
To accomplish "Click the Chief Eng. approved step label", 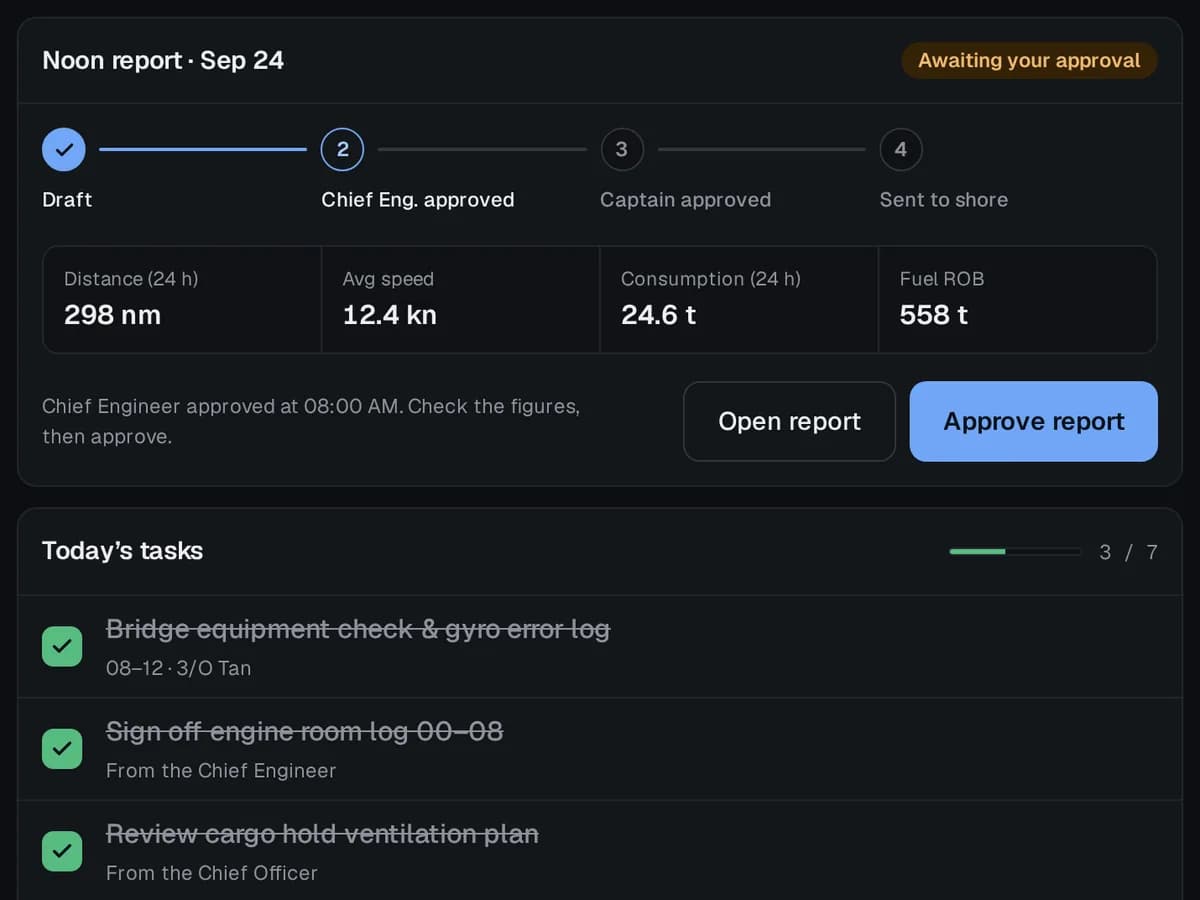I will coord(418,200).
